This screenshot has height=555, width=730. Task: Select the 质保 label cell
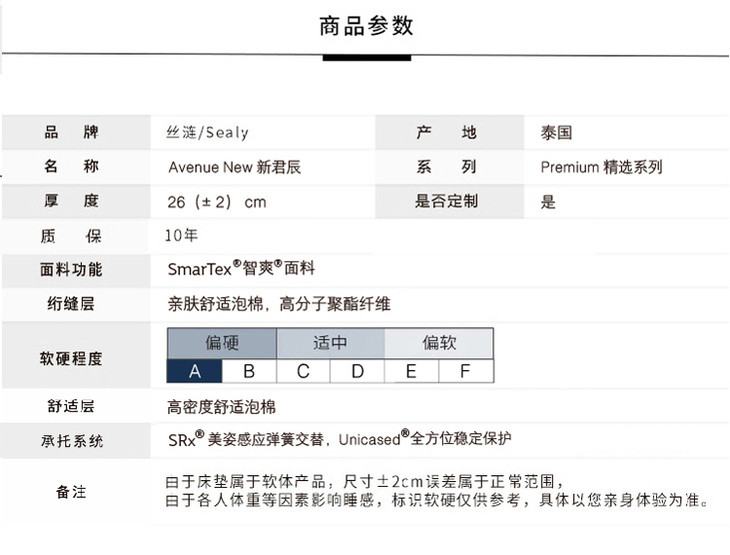[76, 236]
